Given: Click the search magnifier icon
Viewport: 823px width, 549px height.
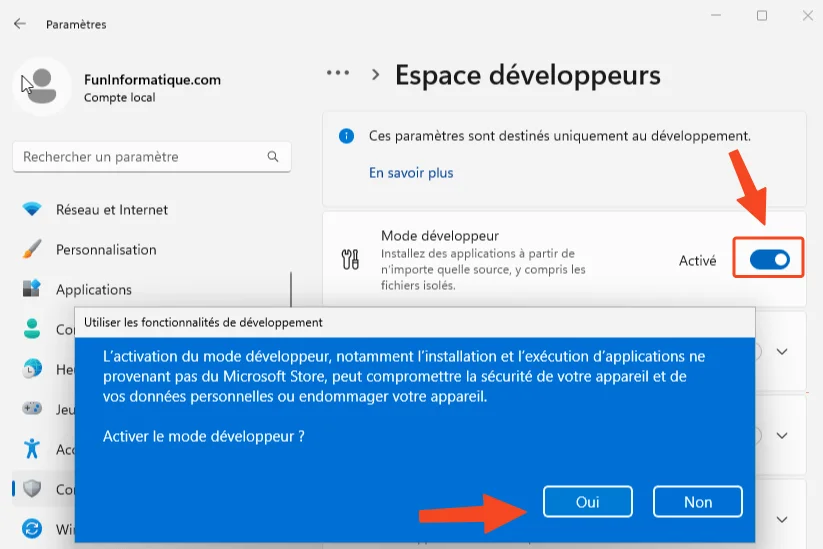Looking at the screenshot, I should 272,156.
